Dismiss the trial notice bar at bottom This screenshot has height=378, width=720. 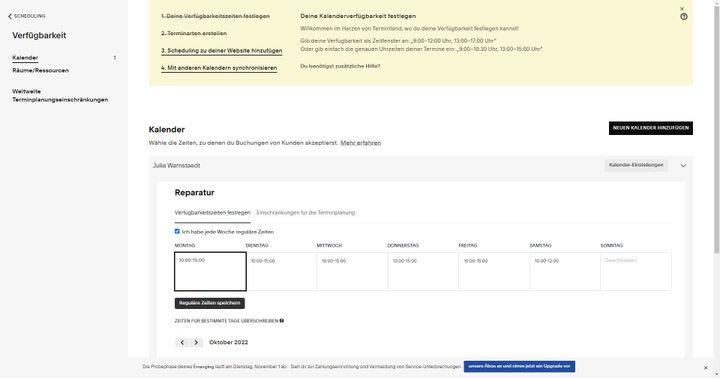click(x=706, y=367)
